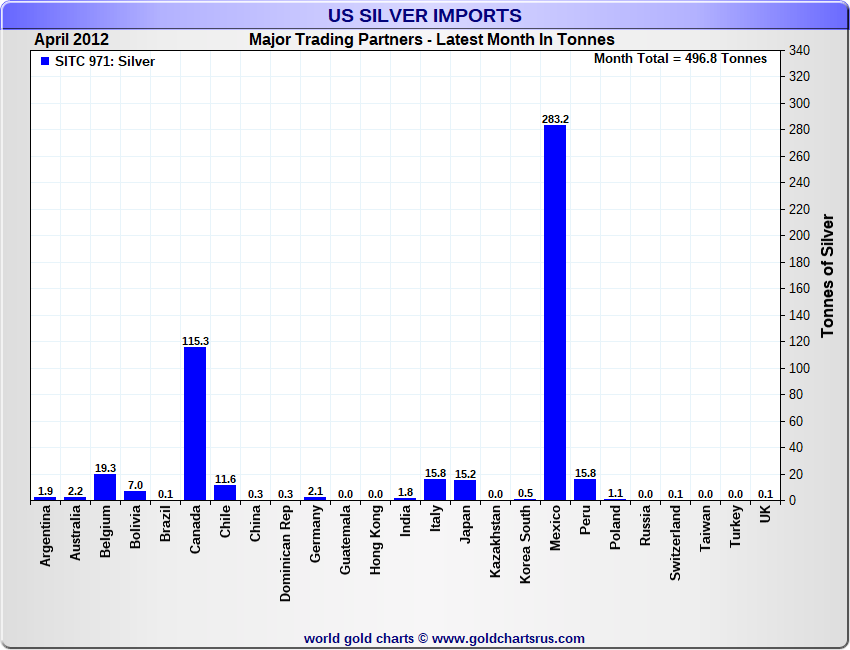Click the April 2012 date label
The image size is (850, 650).
point(71,40)
